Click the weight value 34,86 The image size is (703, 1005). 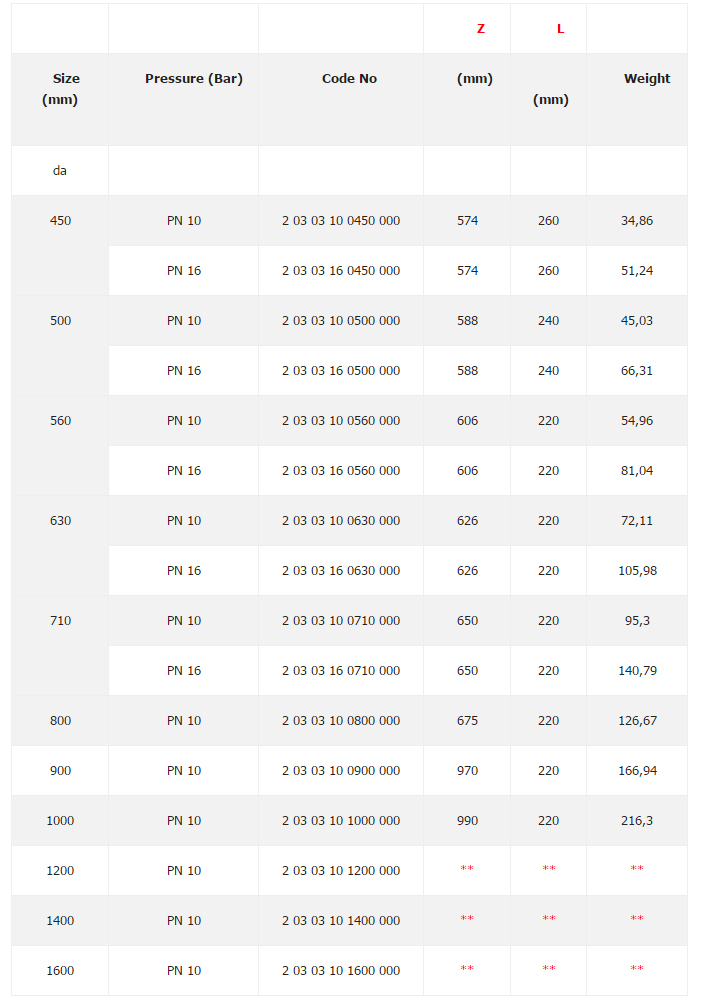point(637,221)
